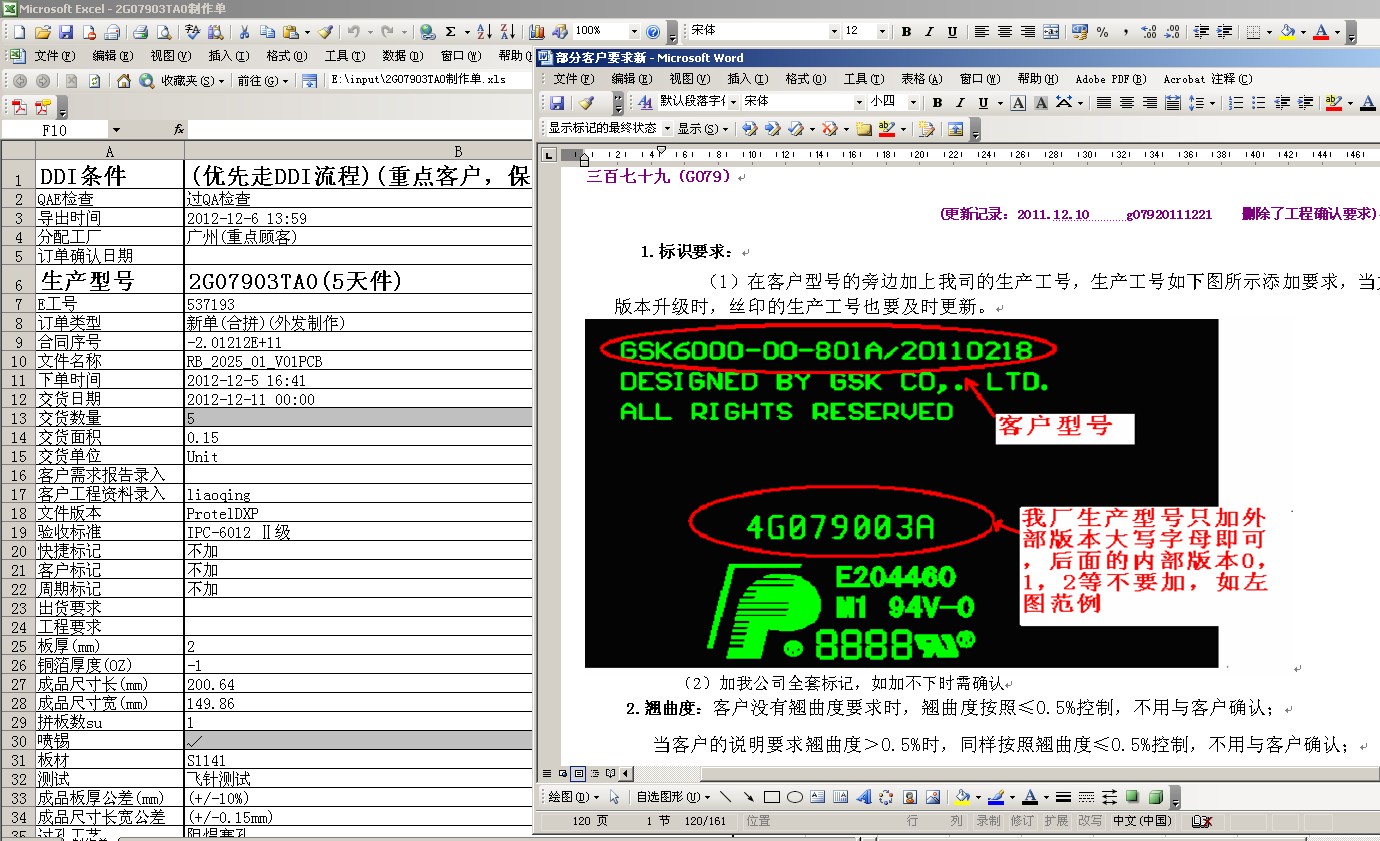
Task: Open Excel Font Color red A swatch
Action: point(1321,31)
